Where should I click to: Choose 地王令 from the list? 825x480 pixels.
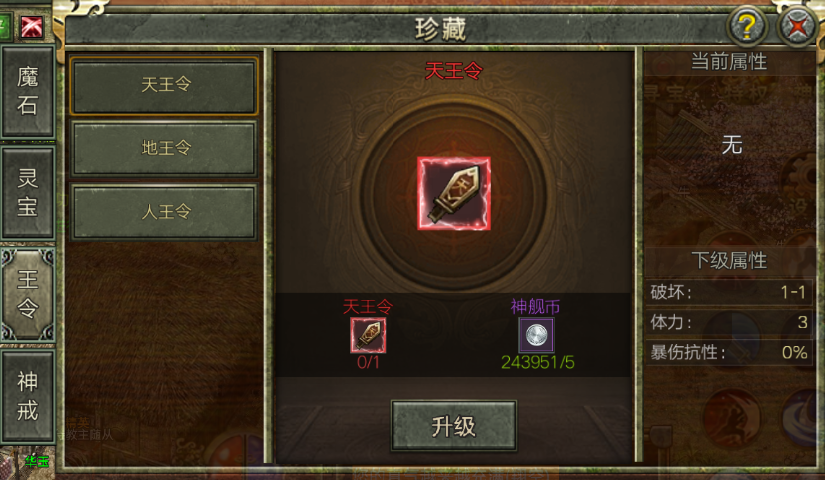click(x=164, y=148)
